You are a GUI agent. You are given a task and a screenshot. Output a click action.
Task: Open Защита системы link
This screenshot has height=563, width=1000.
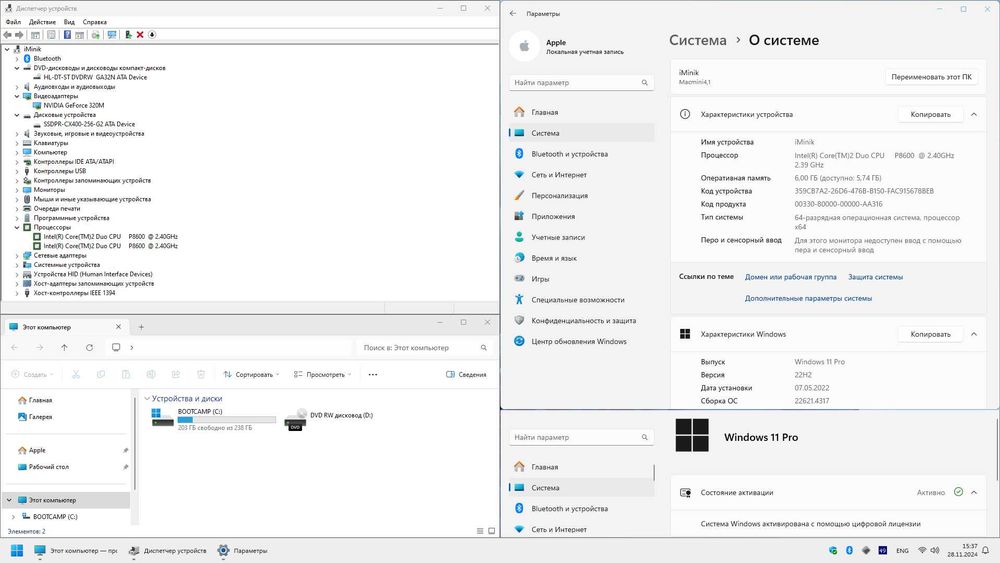[875, 277]
